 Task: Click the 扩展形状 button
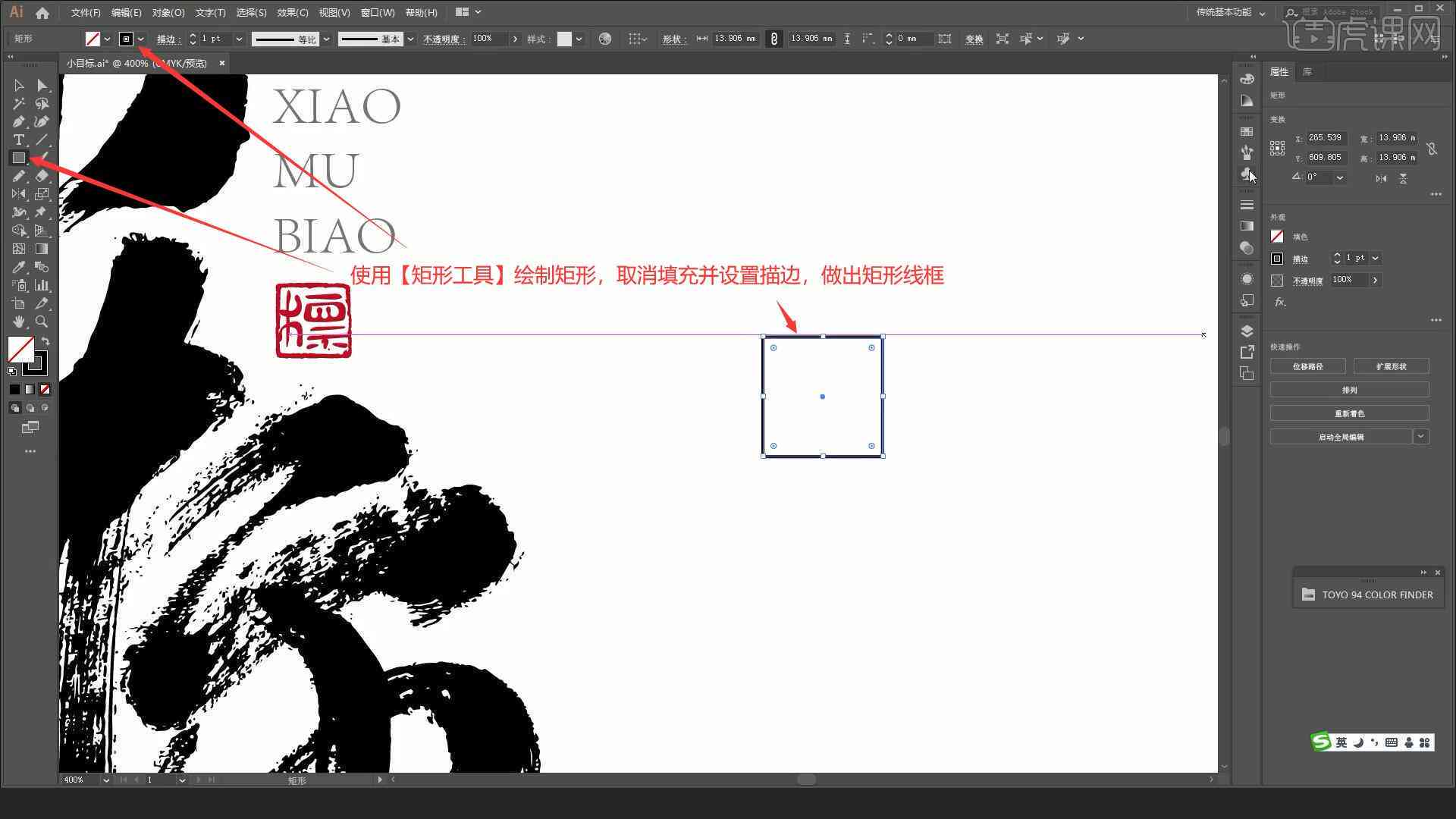[1392, 366]
